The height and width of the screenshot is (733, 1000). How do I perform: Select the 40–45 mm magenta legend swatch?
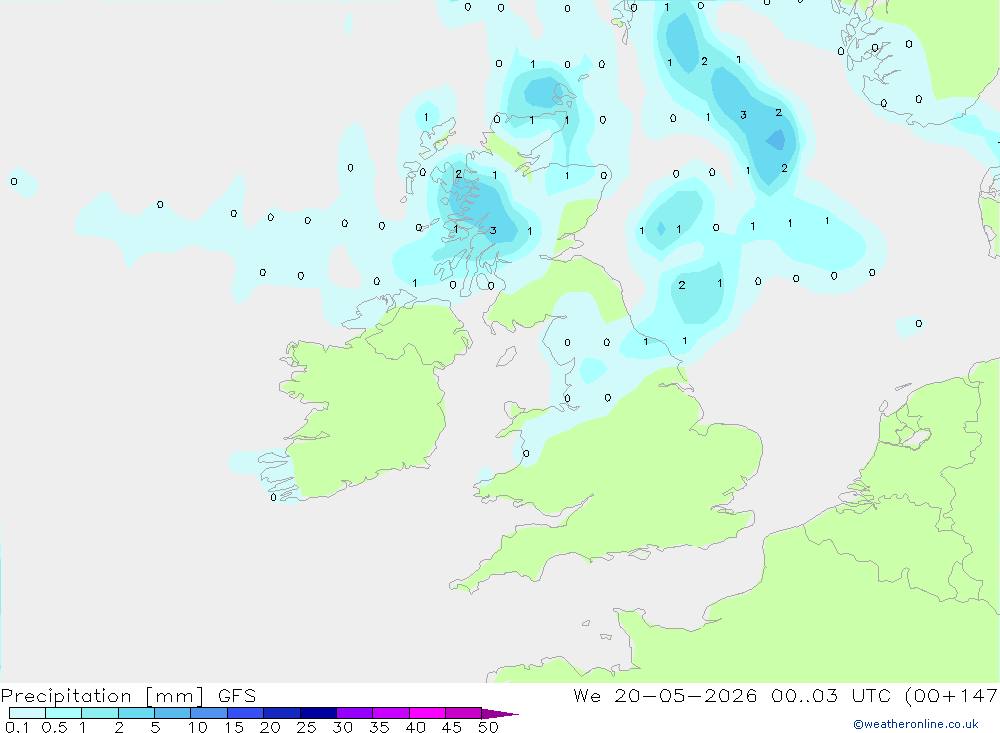[x=427, y=713]
